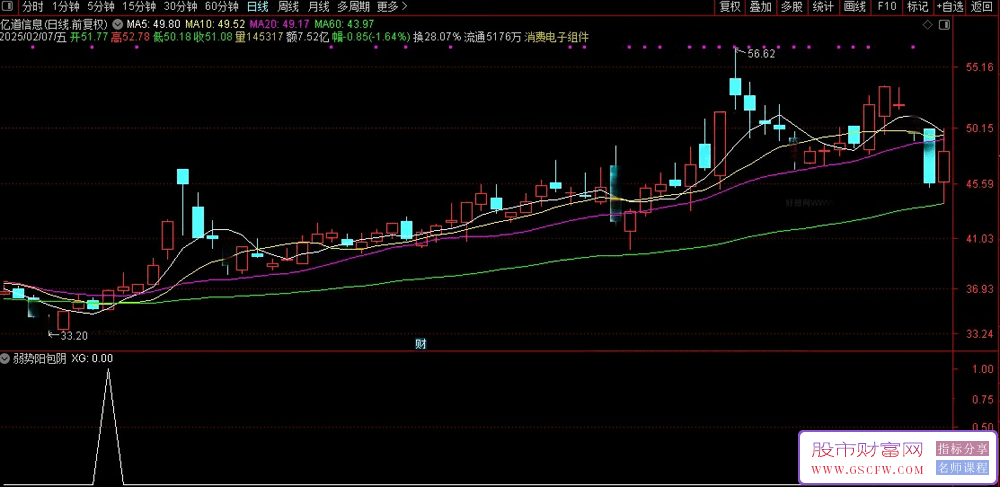Click the MA10: 49.52 value
1000x487 pixels.
click(x=216, y=24)
